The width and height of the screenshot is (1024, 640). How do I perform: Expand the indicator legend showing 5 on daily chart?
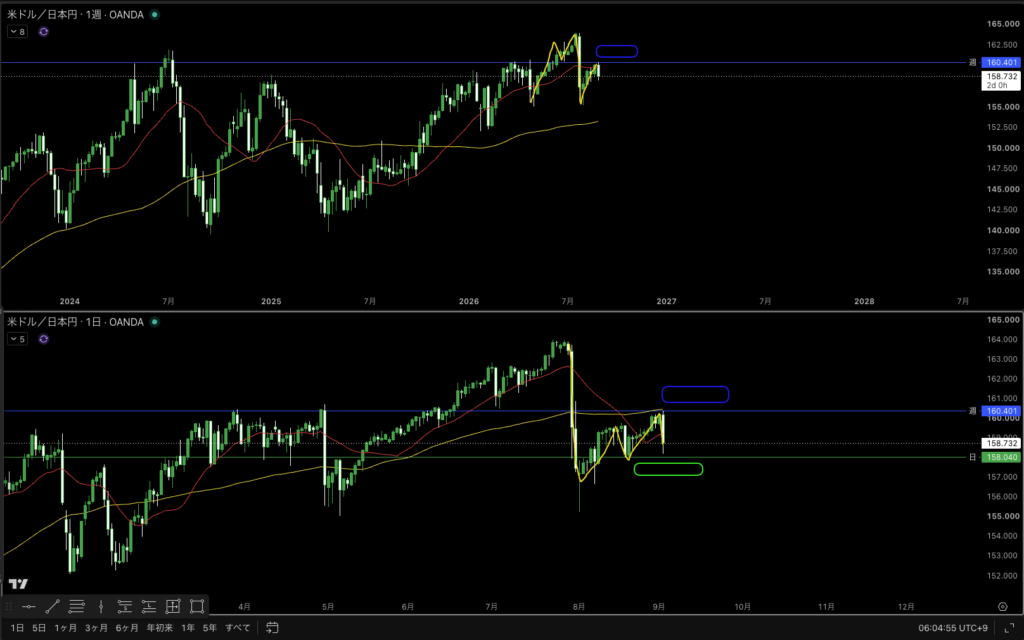[18, 339]
